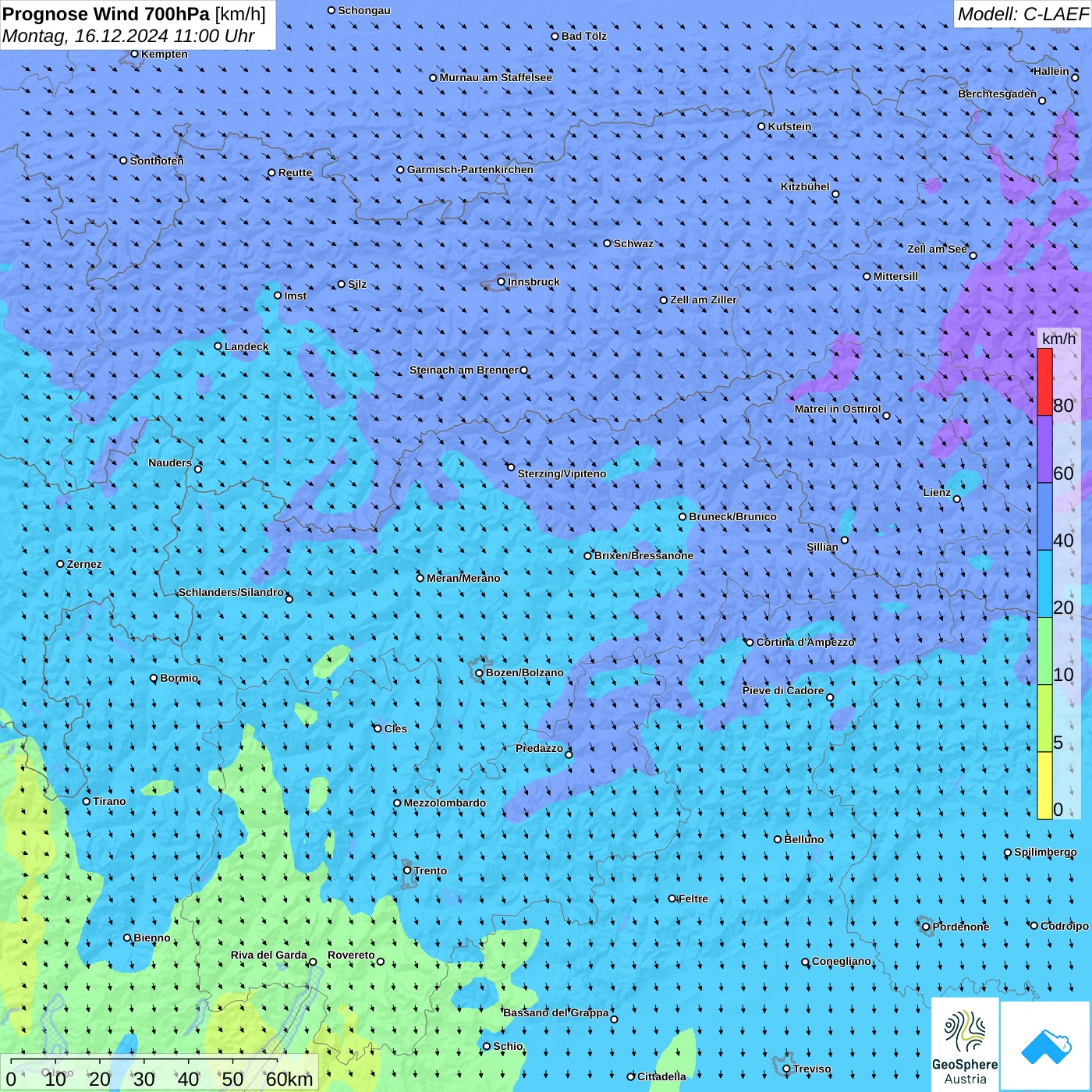Click the 'Brixen/Bressanone' label
The width and height of the screenshot is (1092, 1092).
(644, 555)
